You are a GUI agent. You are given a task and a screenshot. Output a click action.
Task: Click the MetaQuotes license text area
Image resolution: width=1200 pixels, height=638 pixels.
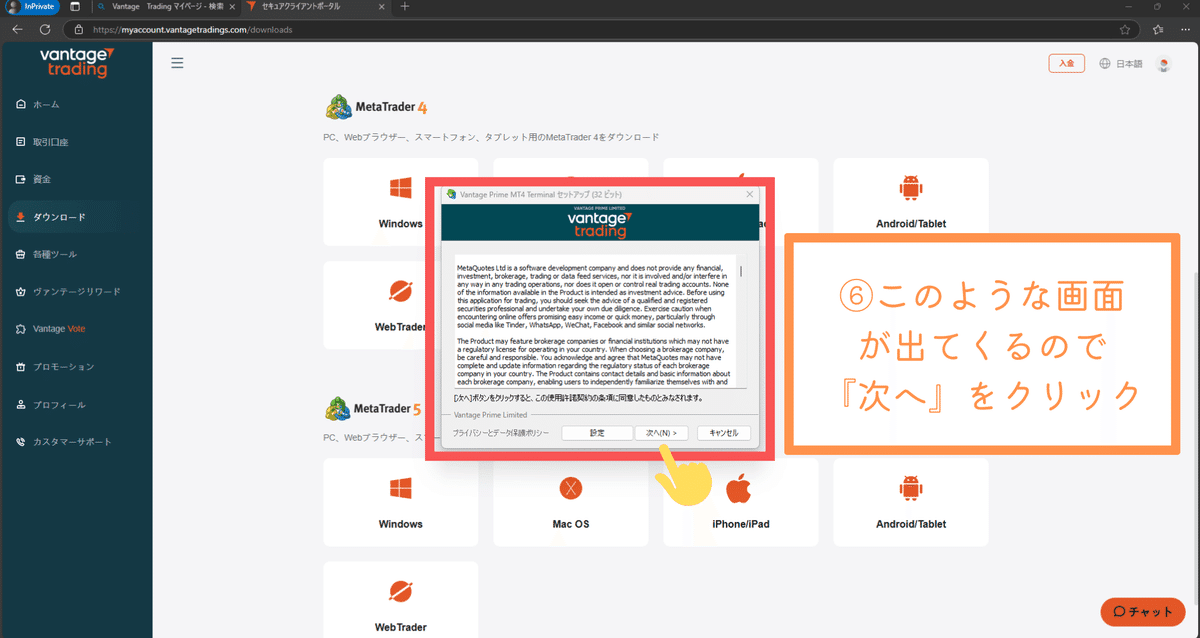point(594,321)
